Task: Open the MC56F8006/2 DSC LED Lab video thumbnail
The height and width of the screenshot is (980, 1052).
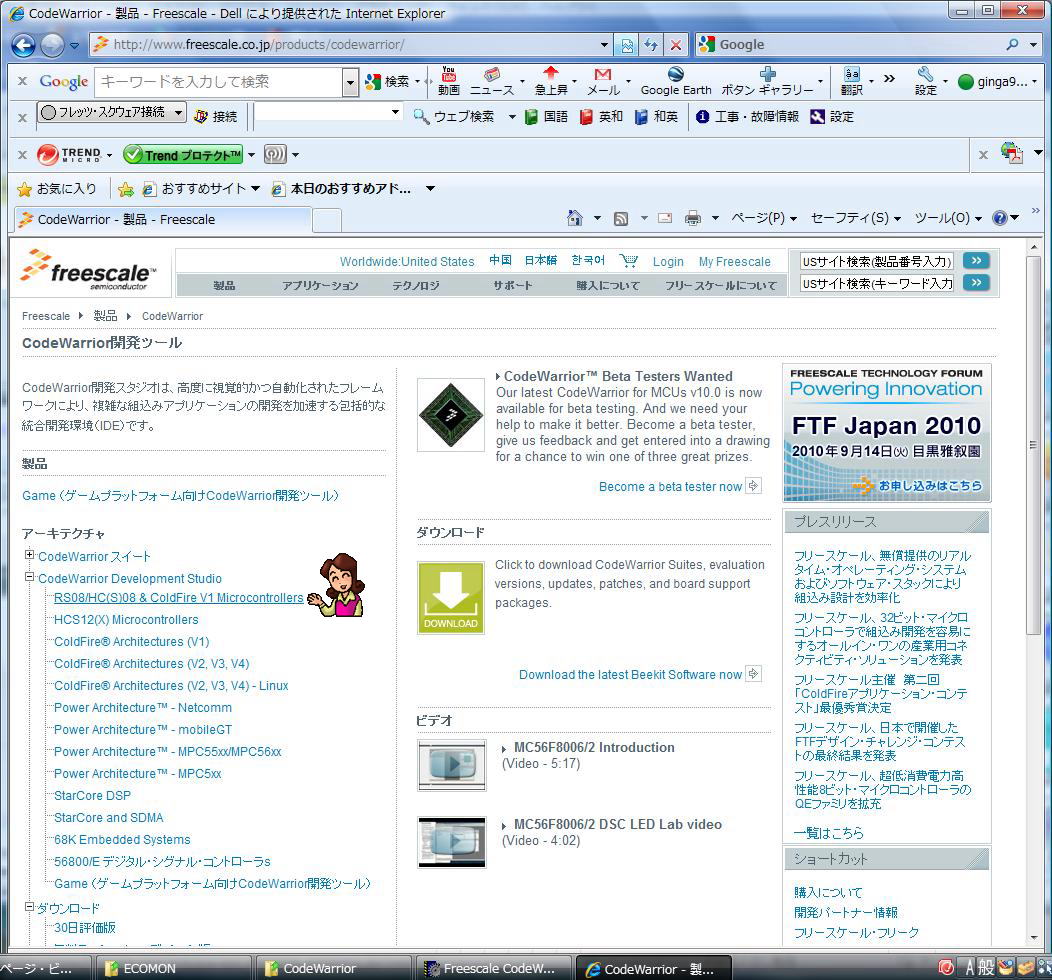Action: [x=452, y=842]
